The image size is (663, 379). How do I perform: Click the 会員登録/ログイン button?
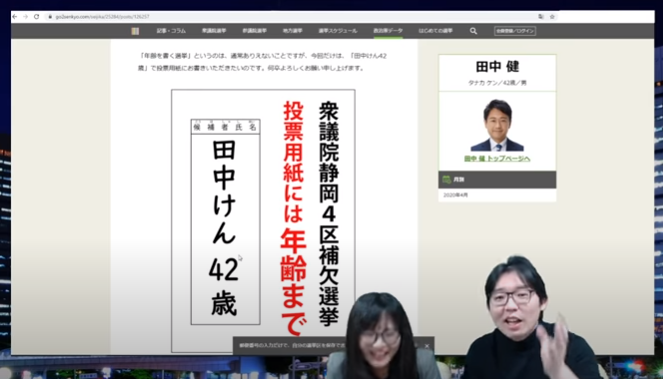pyautogui.click(x=515, y=31)
